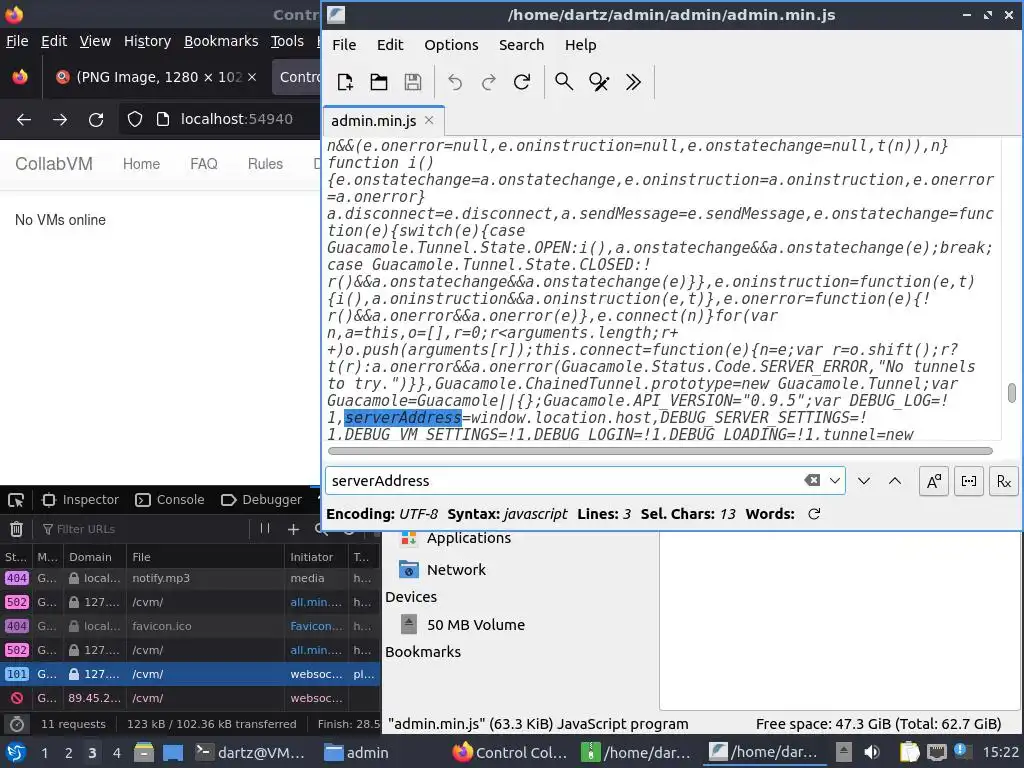The height and width of the screenshot is (768, 1024).
Task: Open the Replace tool icon in FeatherPad
Action: [599, 82]
